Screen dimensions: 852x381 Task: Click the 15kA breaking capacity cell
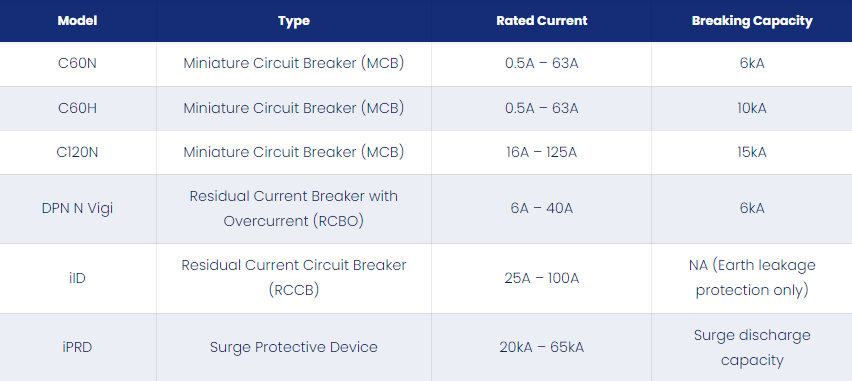(752, 153)
